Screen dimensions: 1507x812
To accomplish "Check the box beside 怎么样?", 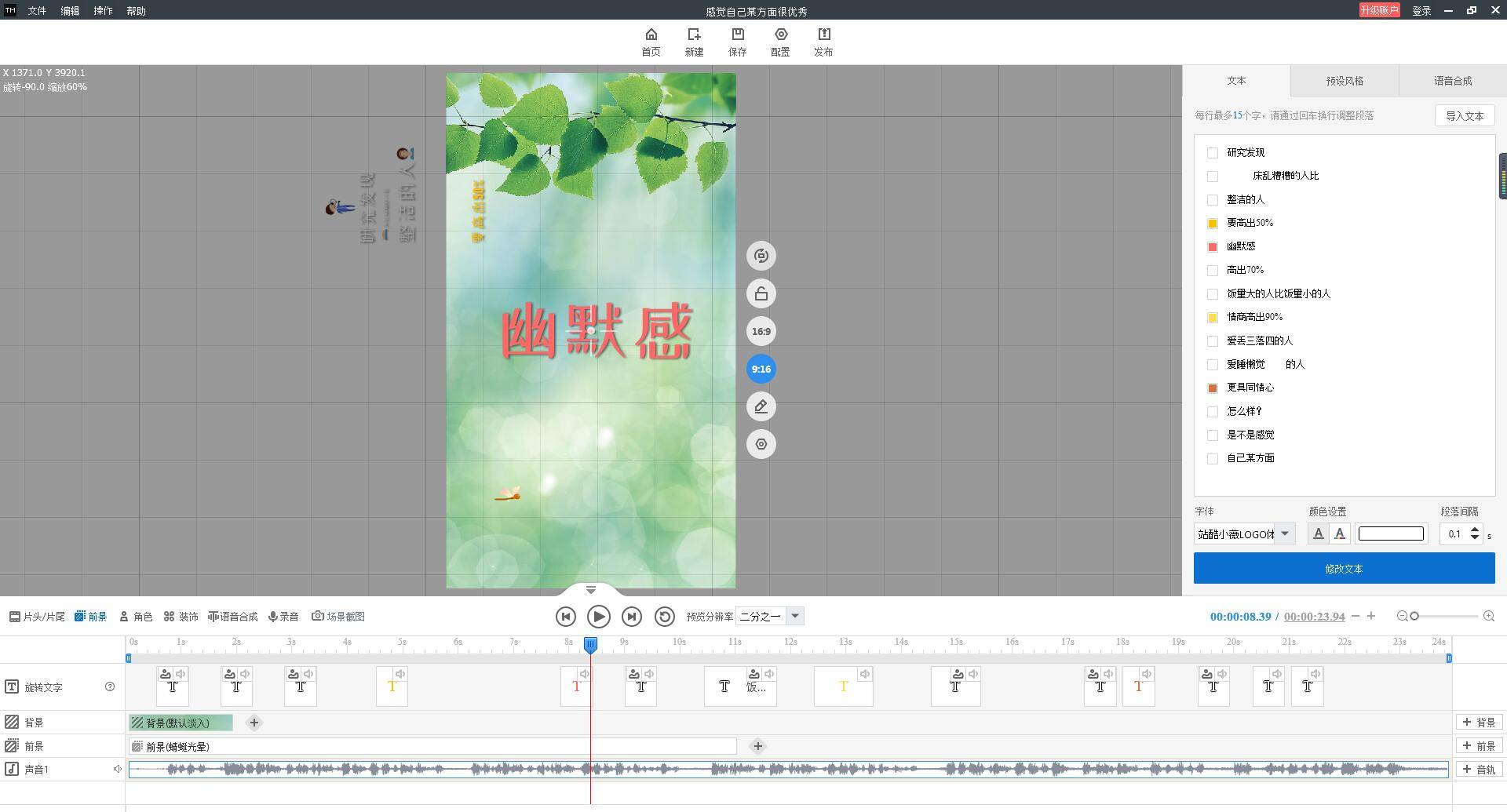I will click(x=1213, y=412).
